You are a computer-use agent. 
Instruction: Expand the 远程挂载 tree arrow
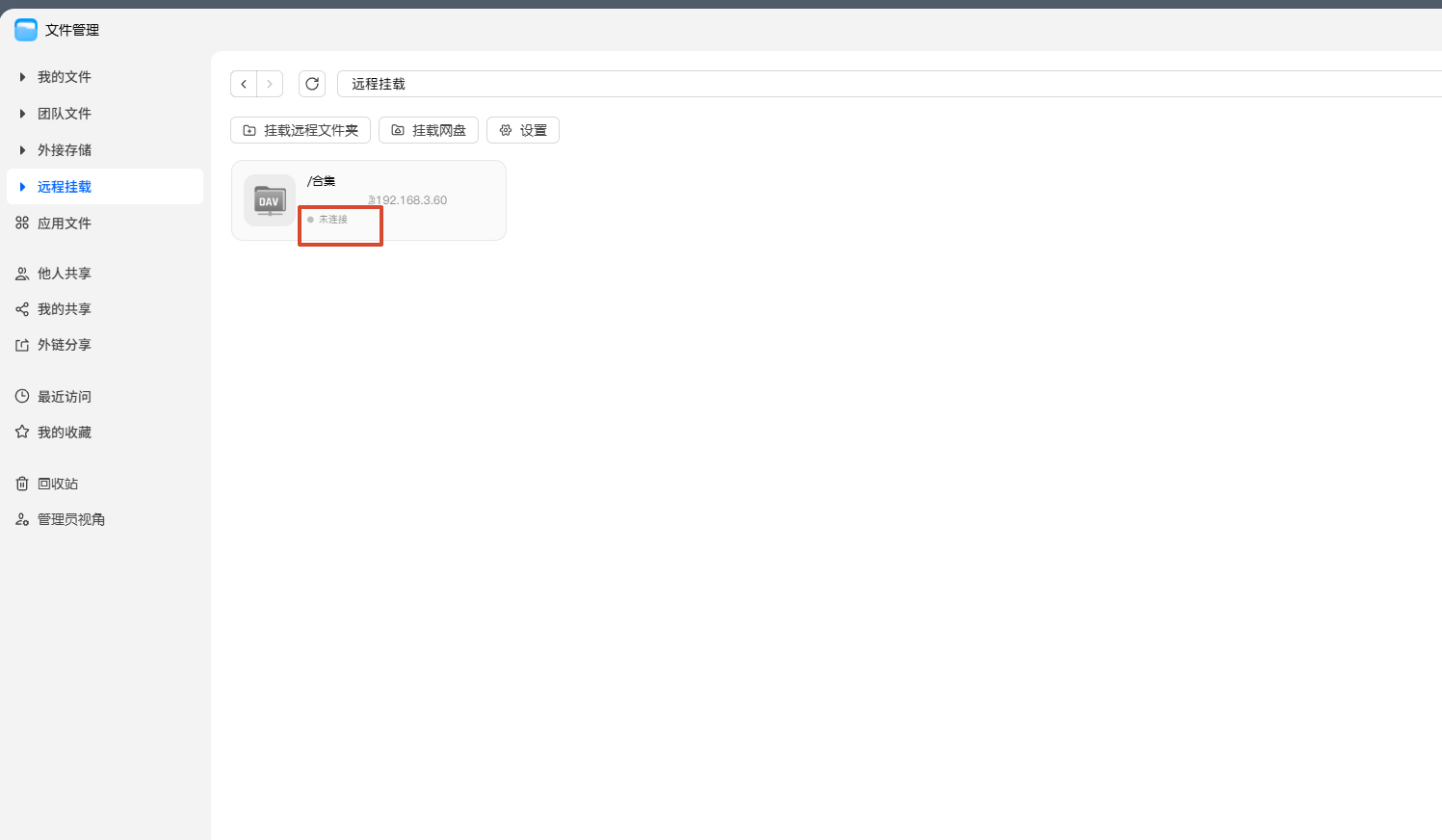[x=22, y=187]
